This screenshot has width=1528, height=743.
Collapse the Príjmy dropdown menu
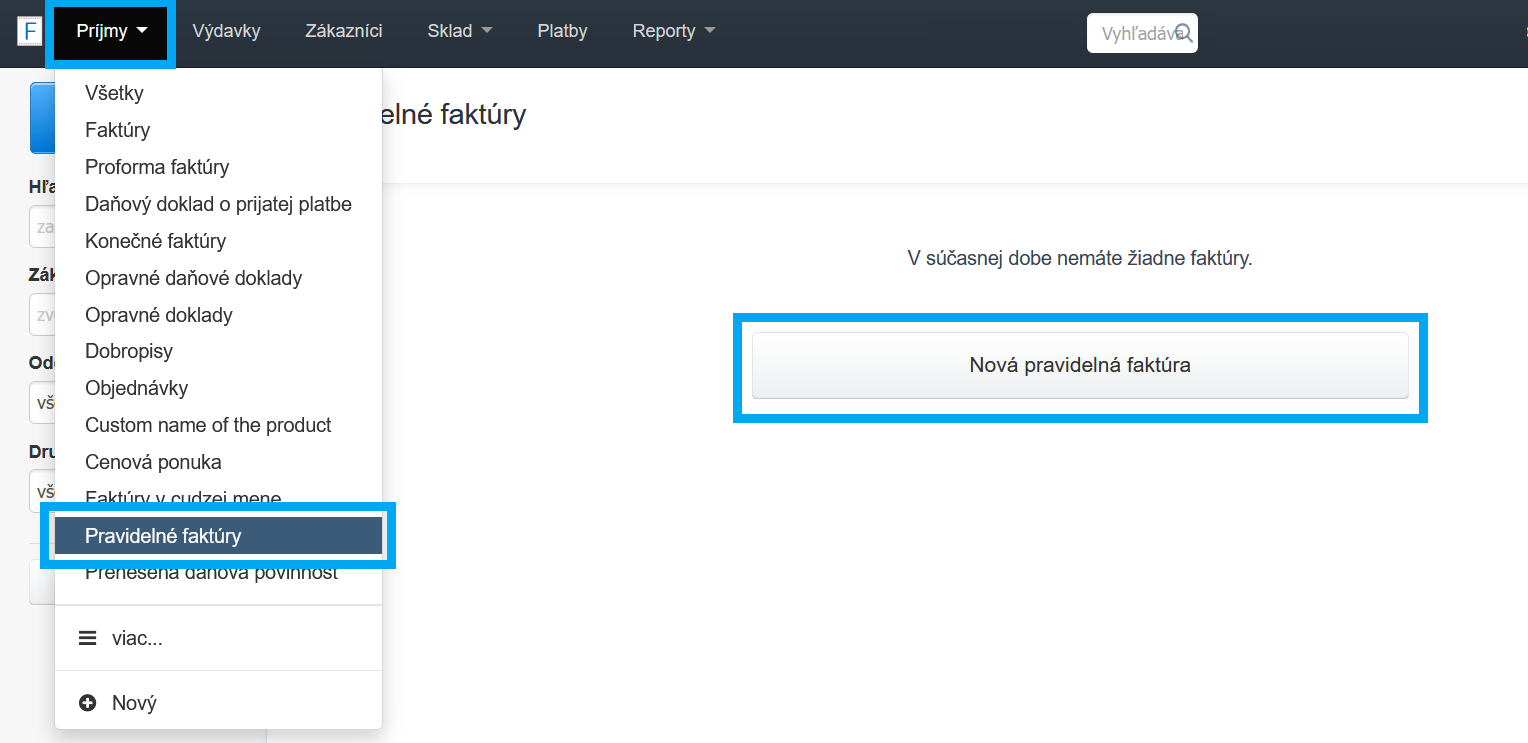pos(112,31)
